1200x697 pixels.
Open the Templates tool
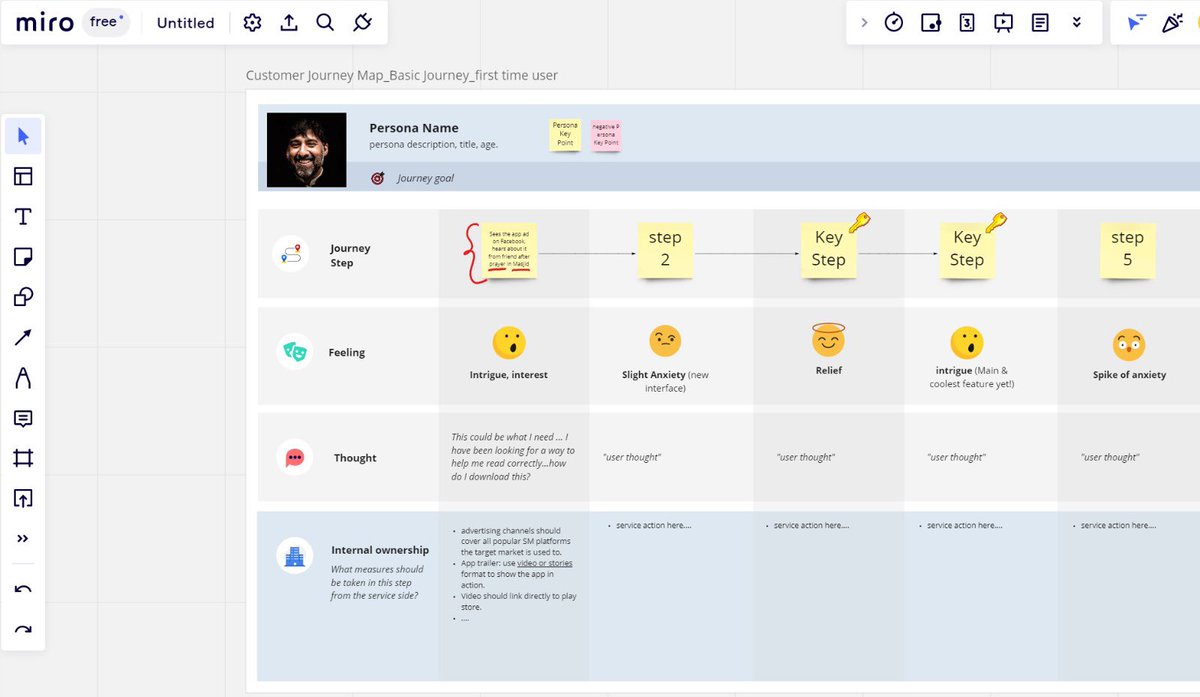coord(23,177)
